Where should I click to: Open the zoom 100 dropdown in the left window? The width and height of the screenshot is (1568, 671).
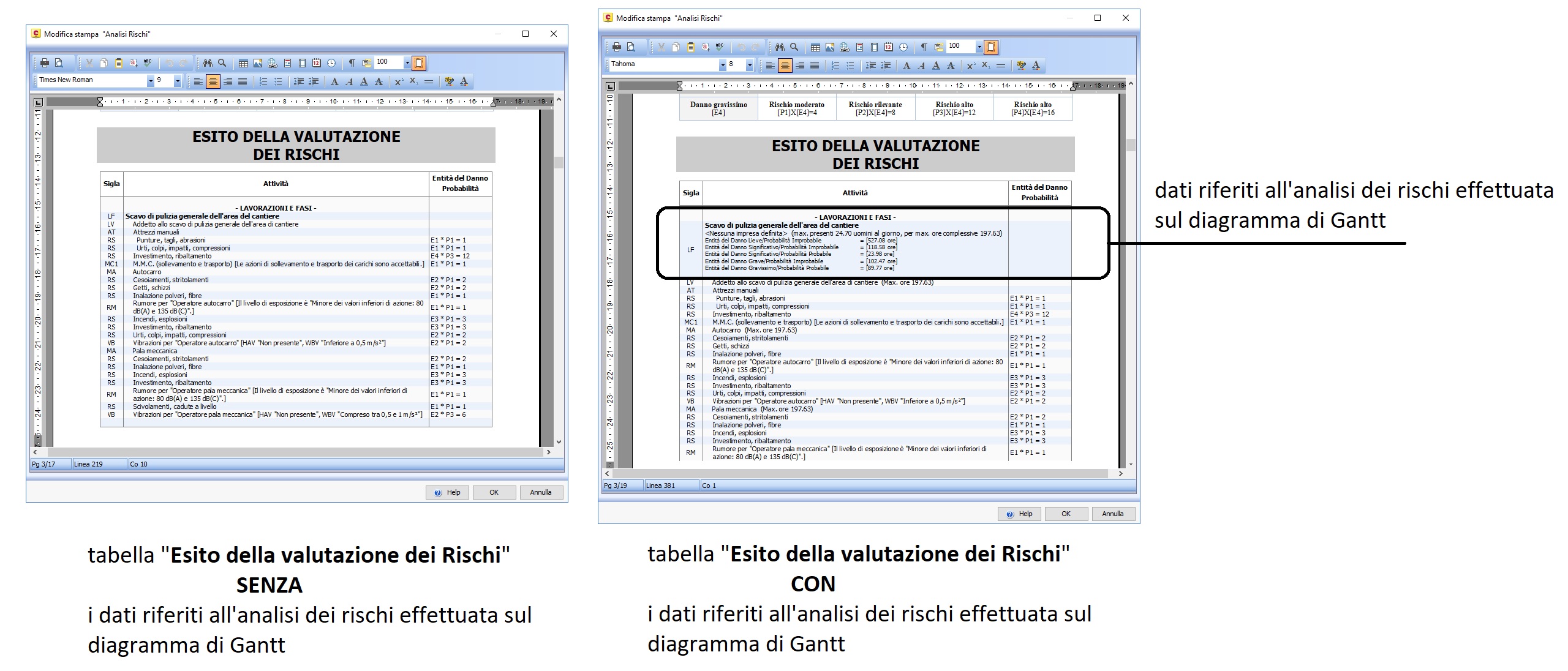click(x=407, y=62)
